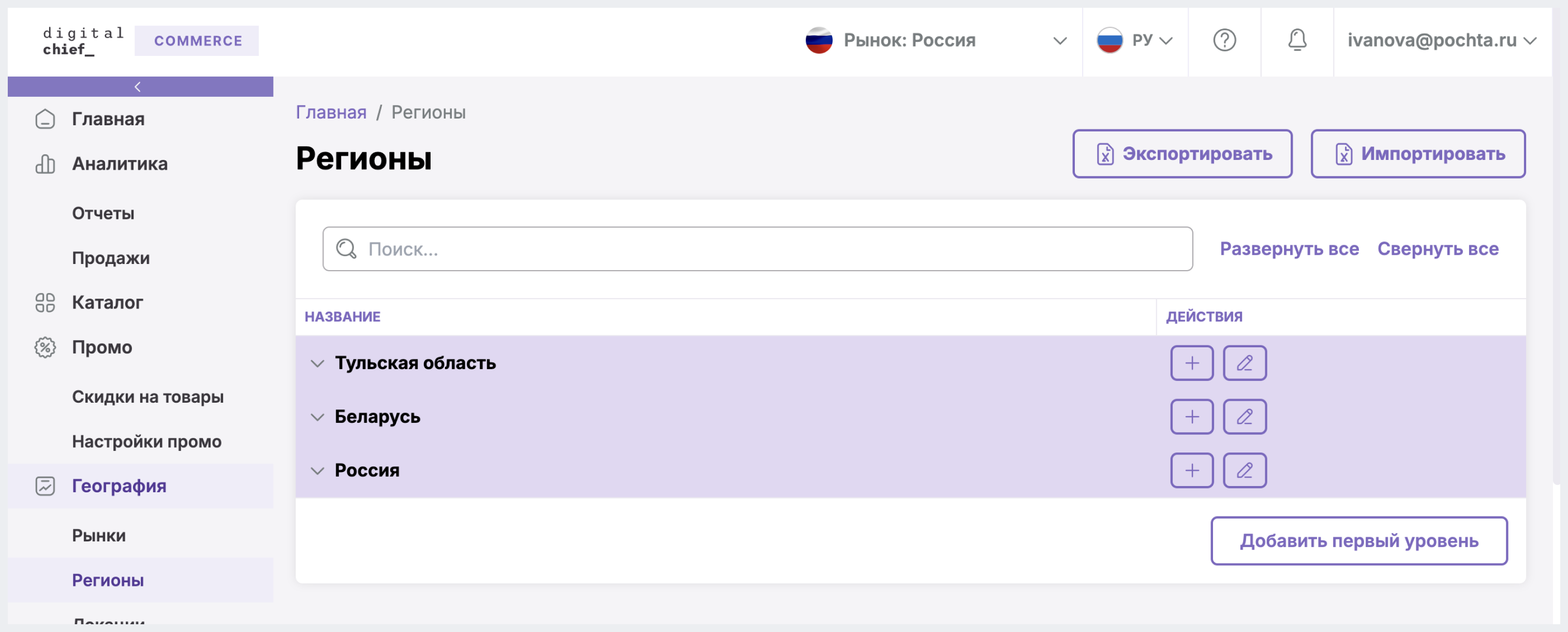The width and height of the screenshot is (1568, 632).
Task: Navigate to Аналитика menu section
Action: (x=120, y=163)
